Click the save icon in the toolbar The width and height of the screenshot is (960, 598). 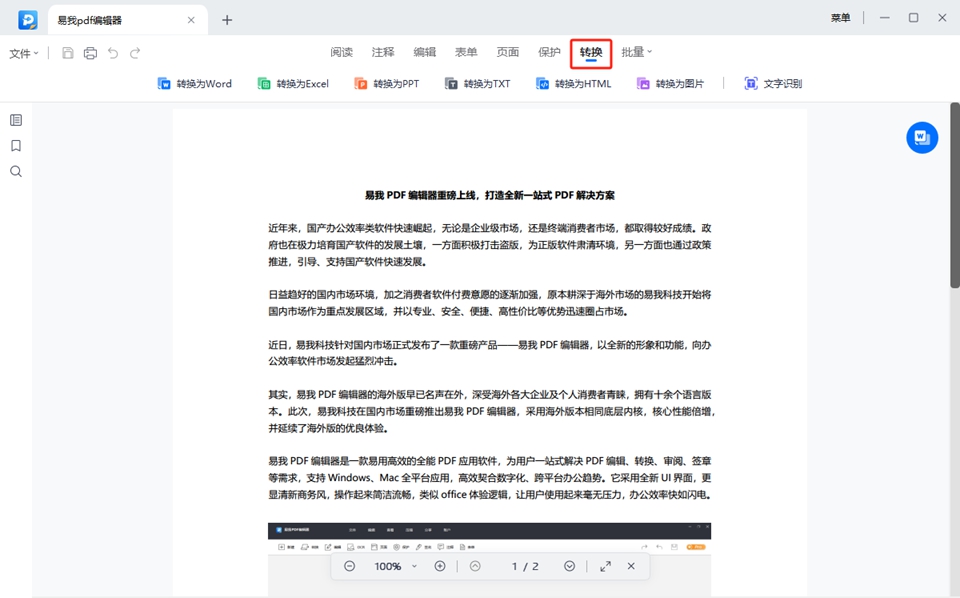(68, 53)
